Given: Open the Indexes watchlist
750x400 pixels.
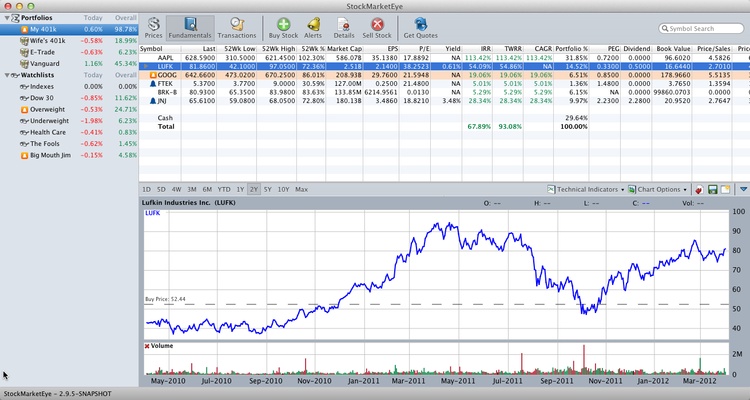Looking at the screenshot, I should [69, 87].
